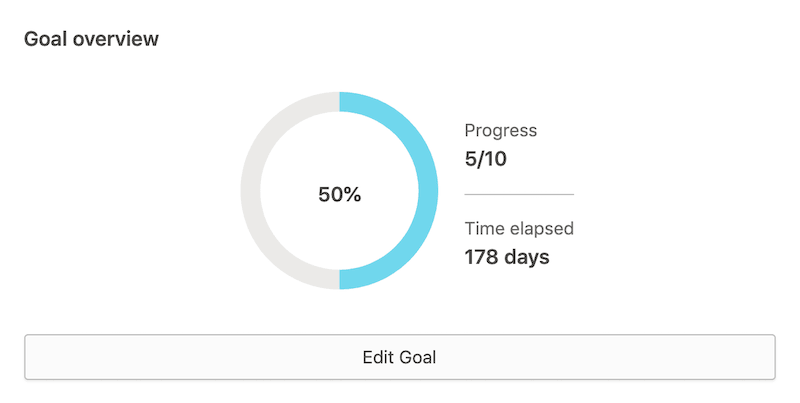Screen dimensions: 800x403
Task: Click the rightmost point of the blue ring
Action: point(429,190)
